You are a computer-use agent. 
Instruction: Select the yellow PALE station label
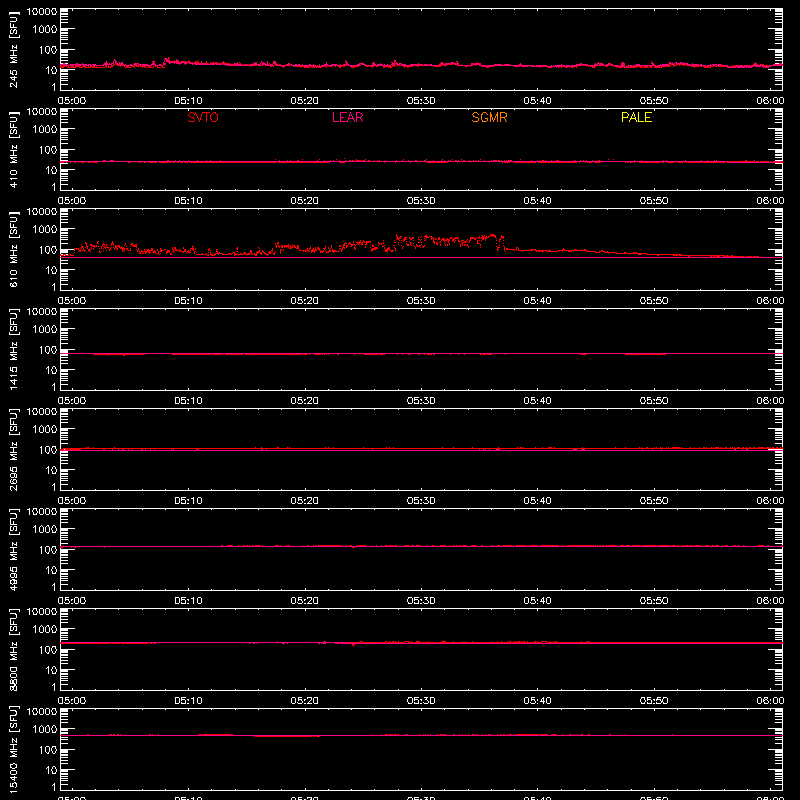point(636,117)
